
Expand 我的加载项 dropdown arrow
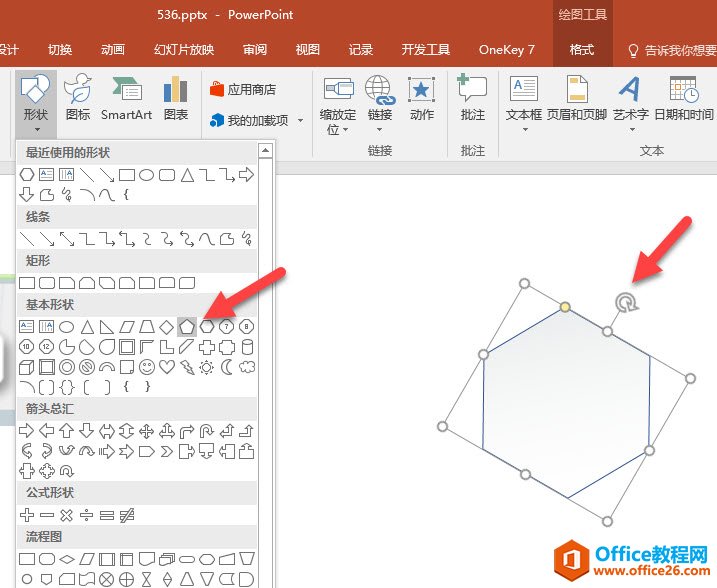pyautogui.click(x=300, y=121)
